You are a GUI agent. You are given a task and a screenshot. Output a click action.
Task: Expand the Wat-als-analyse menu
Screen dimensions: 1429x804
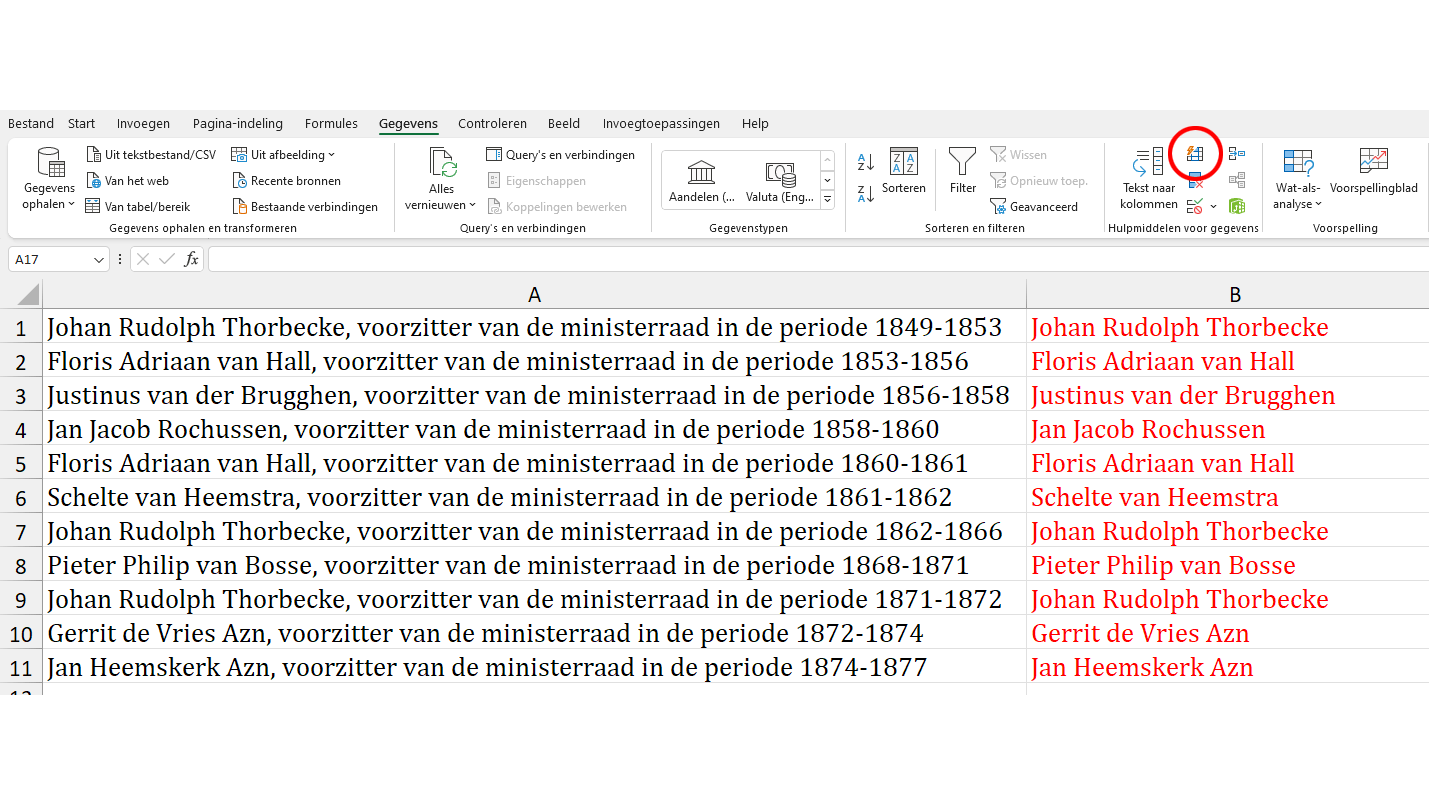coord(1297,180)
